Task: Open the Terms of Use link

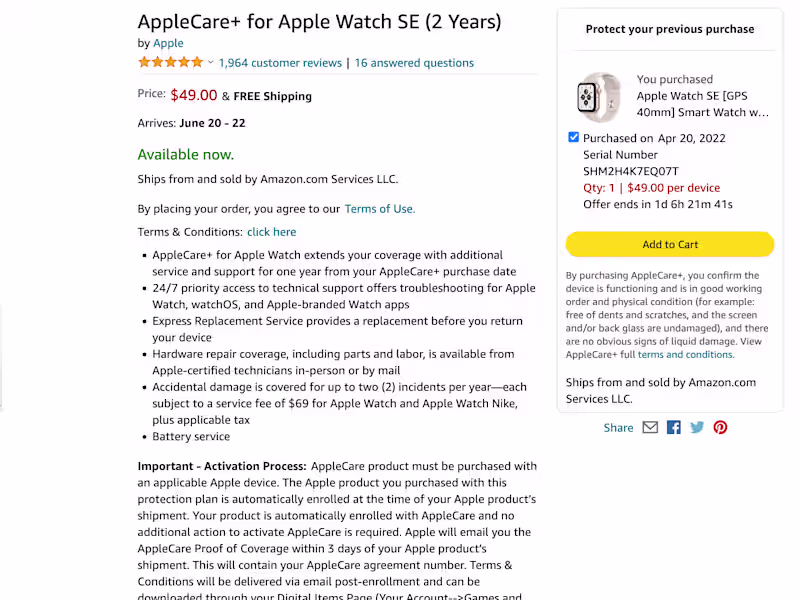Action: pyautogui.click(x=379, y=209)
